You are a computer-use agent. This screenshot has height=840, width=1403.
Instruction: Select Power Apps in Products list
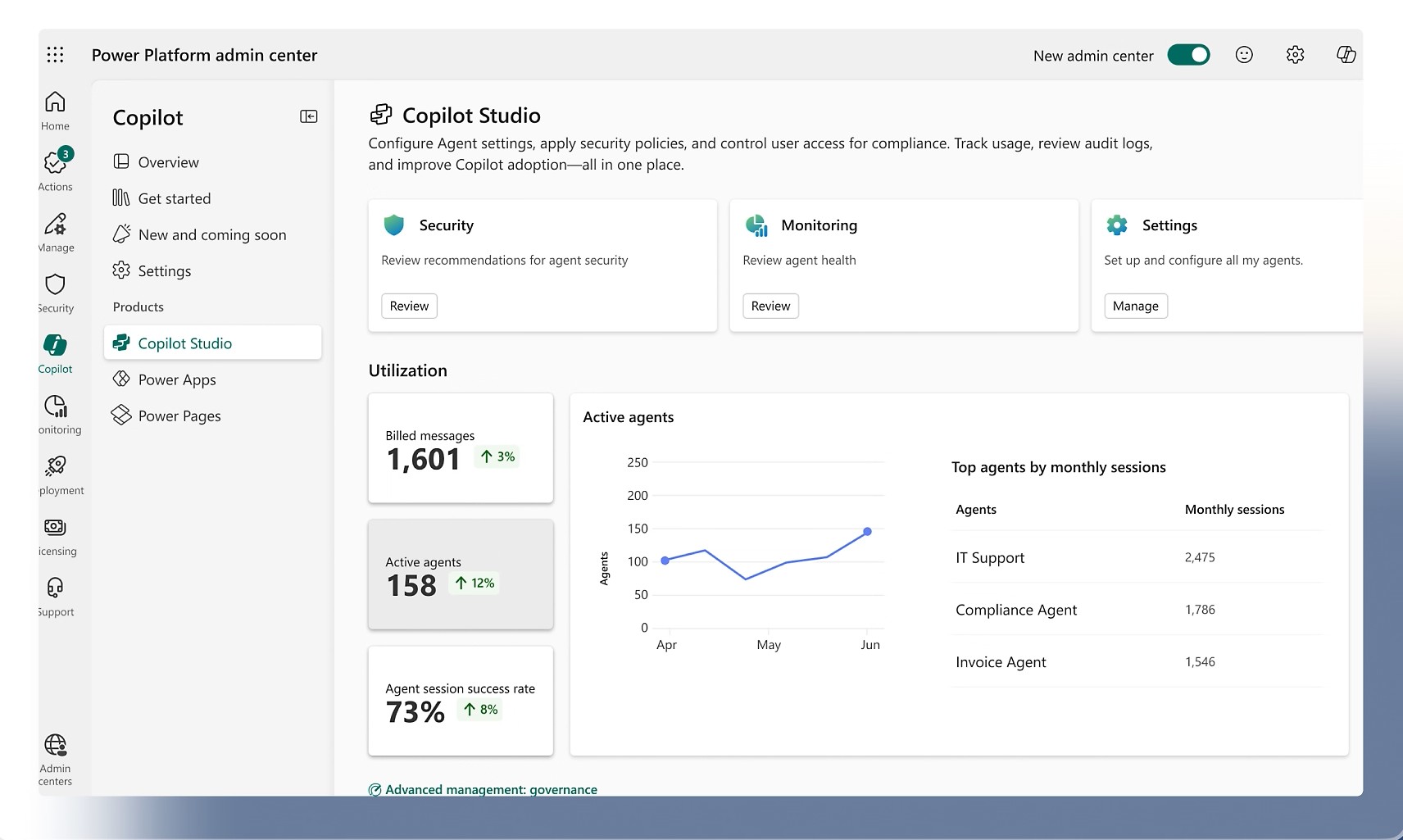tap(177, 379)
